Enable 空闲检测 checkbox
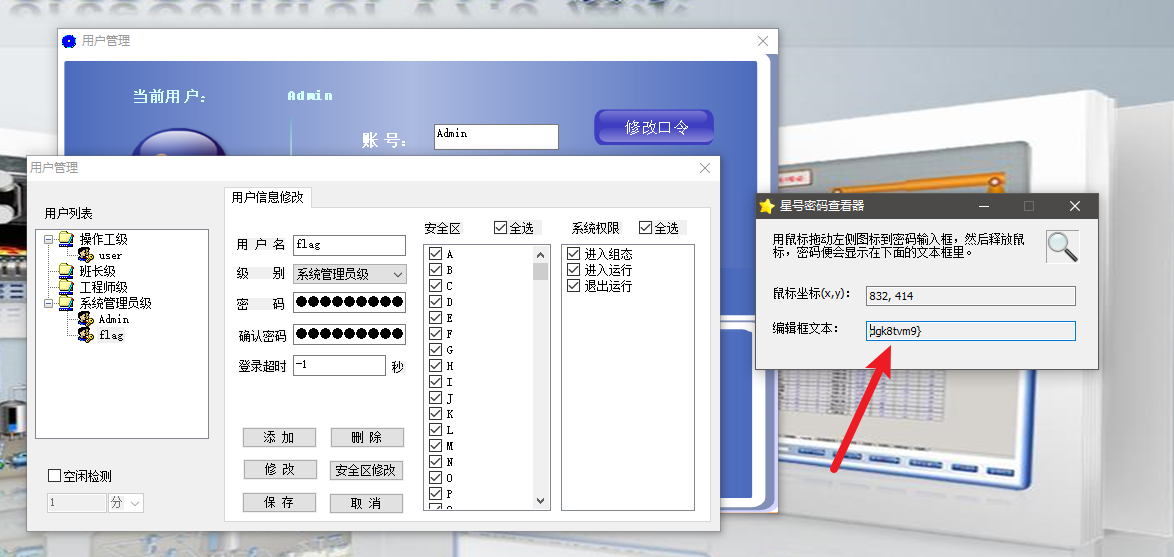The height and width of the screenshot is (557, 1174). click(x=54, y=475)
